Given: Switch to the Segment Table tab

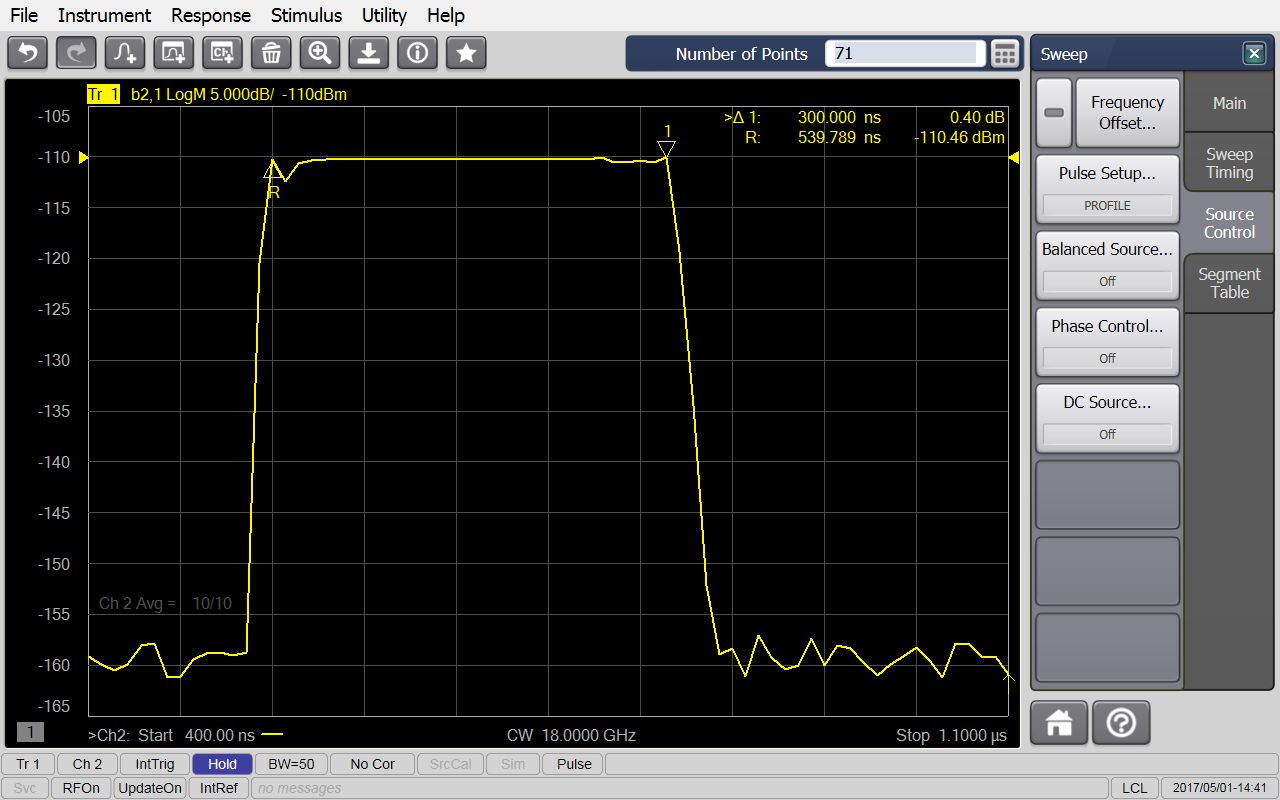Looking at the screenshot, I should coord(1228,283).
